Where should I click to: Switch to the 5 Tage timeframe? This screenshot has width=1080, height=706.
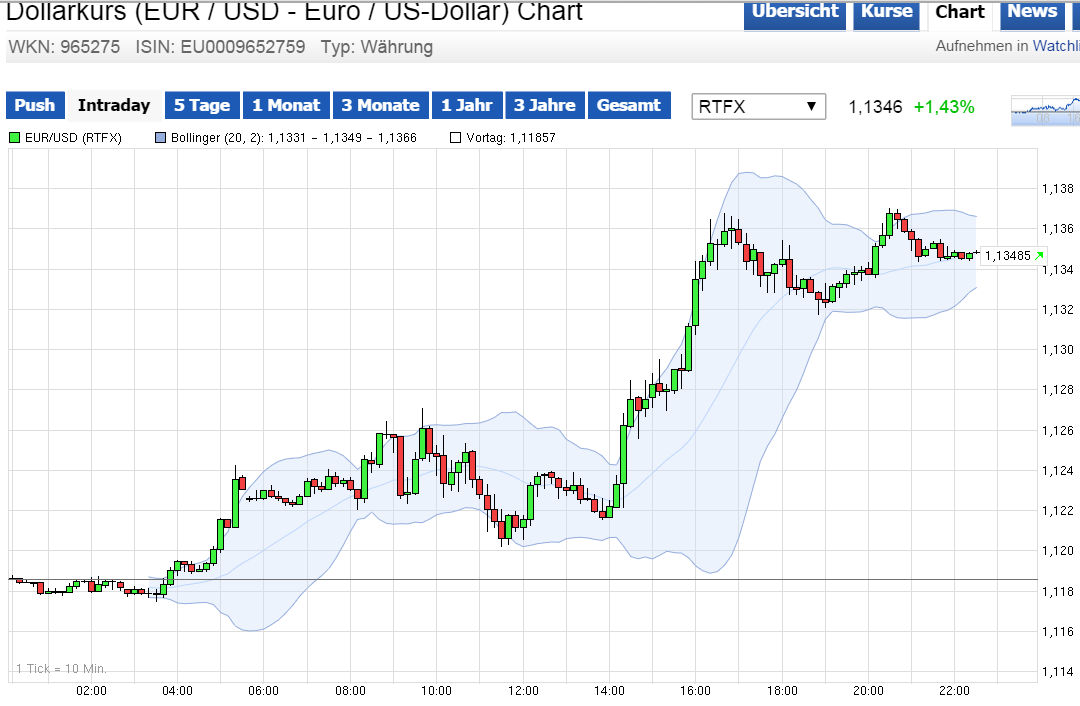pos(202,105)
